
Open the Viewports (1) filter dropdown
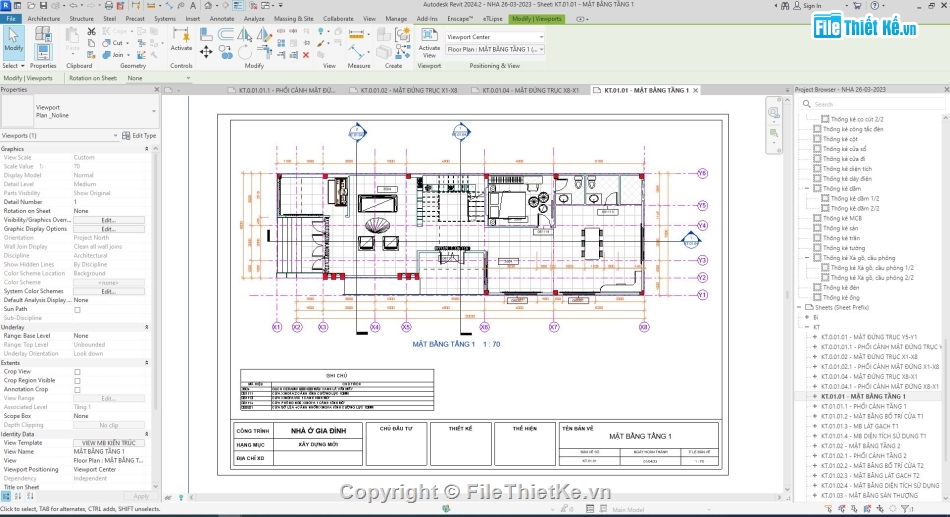click(x=59, y=136)
